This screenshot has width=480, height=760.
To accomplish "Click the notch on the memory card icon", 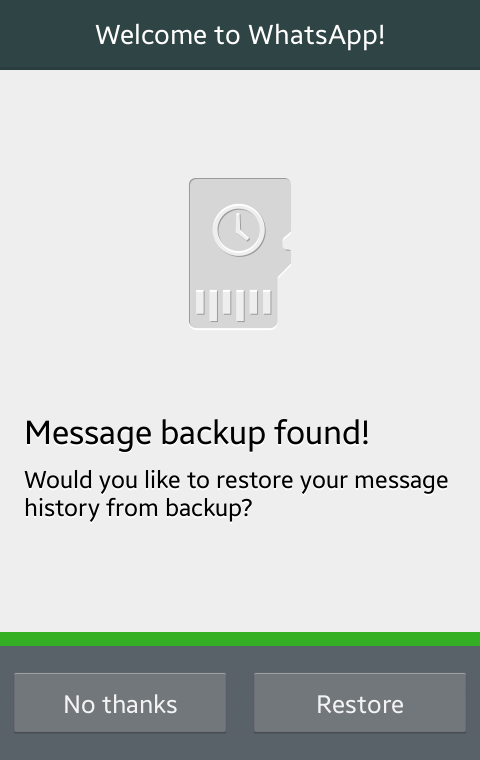I will coord(287,241).
